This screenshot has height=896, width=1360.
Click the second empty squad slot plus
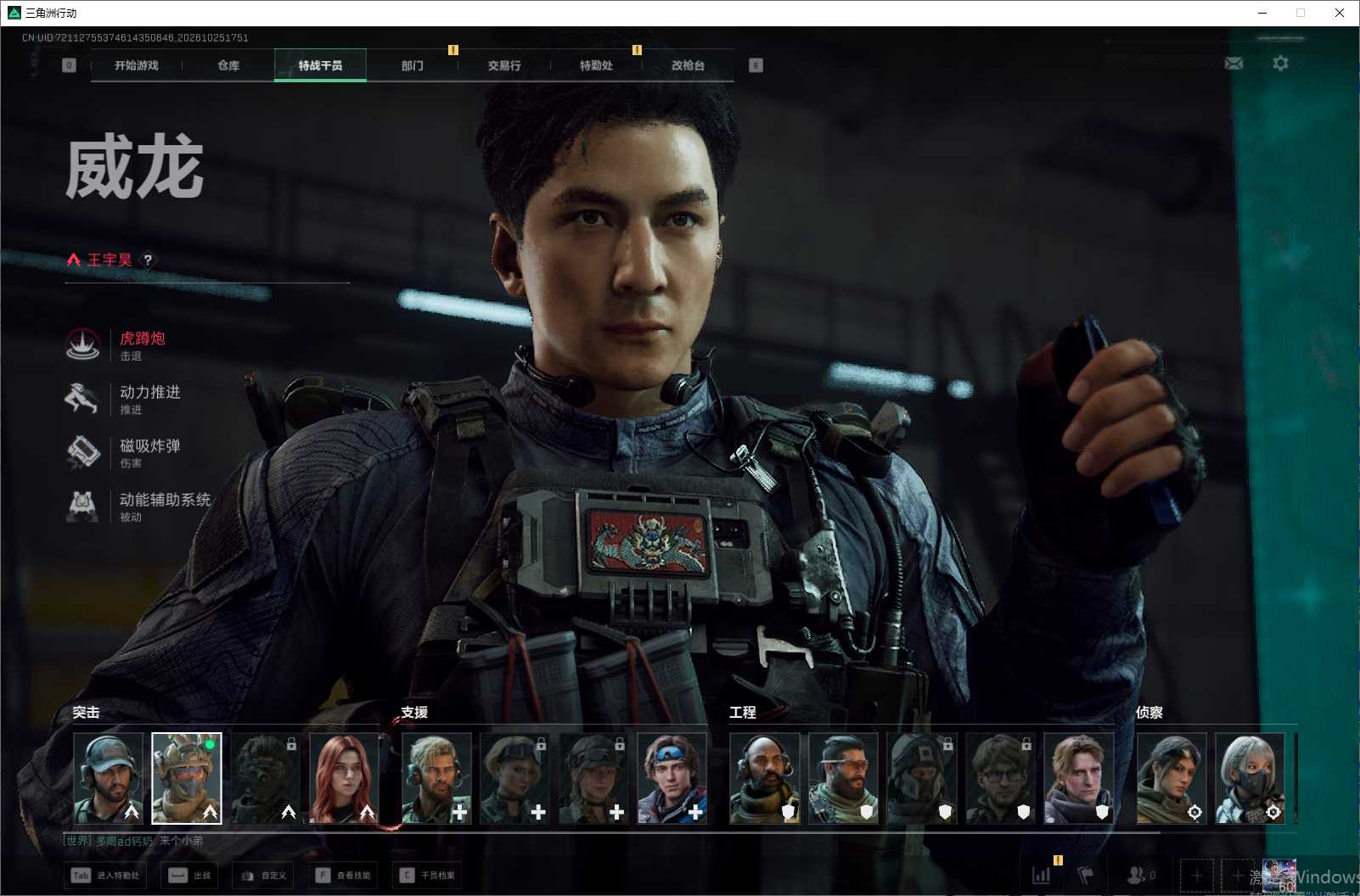(1237, 875)
